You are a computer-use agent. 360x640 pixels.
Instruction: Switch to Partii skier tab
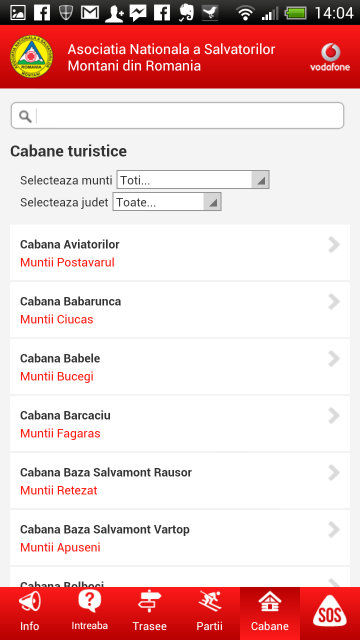[209, 613]
